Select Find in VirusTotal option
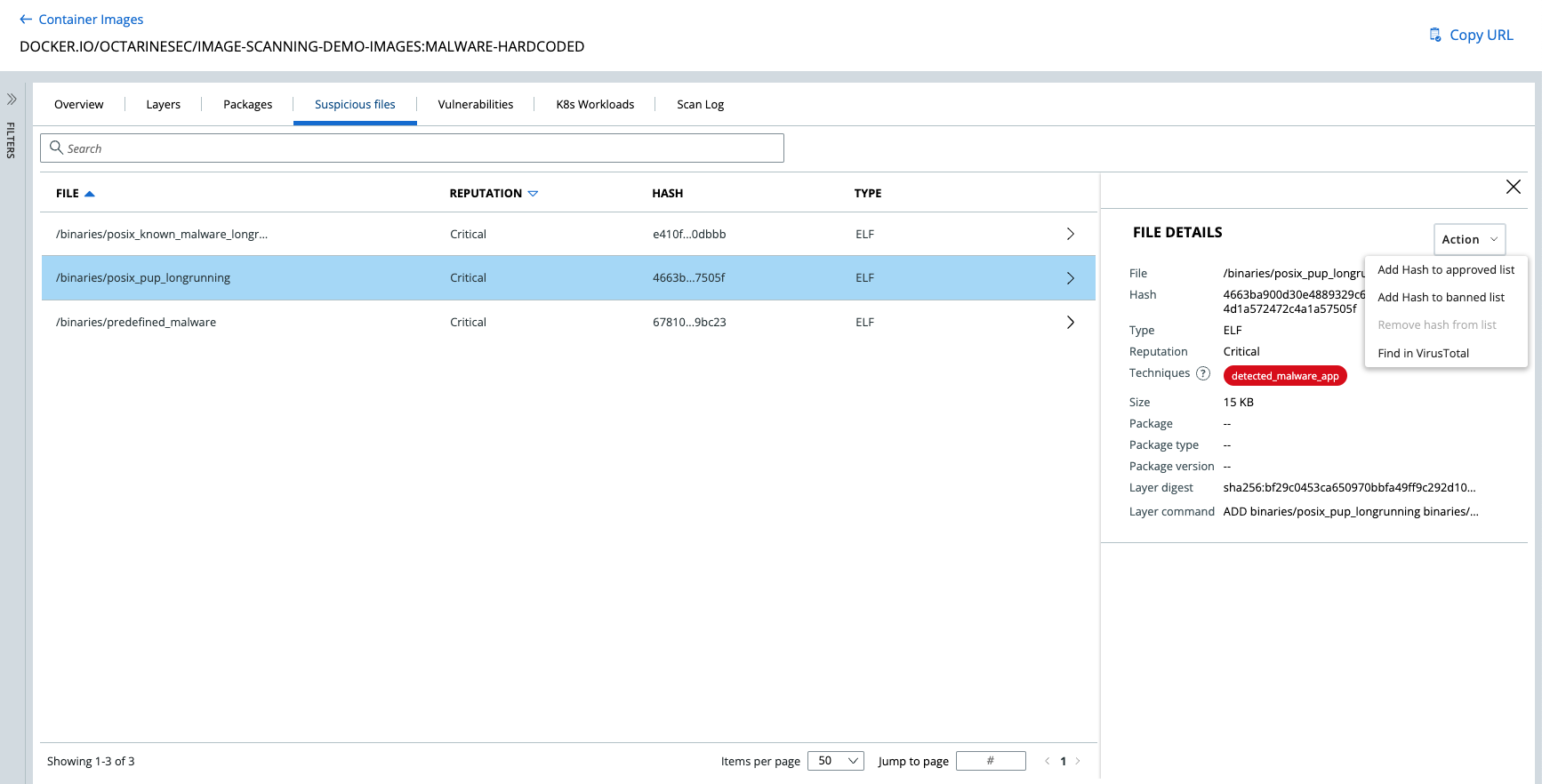Image resolution: width=1542 pixels, height=784 pixels. 1423,353
